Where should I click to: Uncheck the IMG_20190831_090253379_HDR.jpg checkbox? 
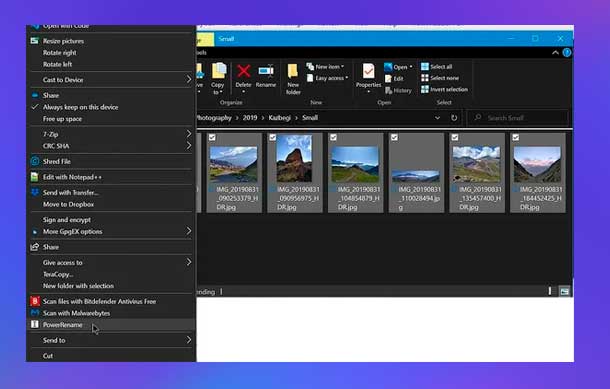point(212,137)
